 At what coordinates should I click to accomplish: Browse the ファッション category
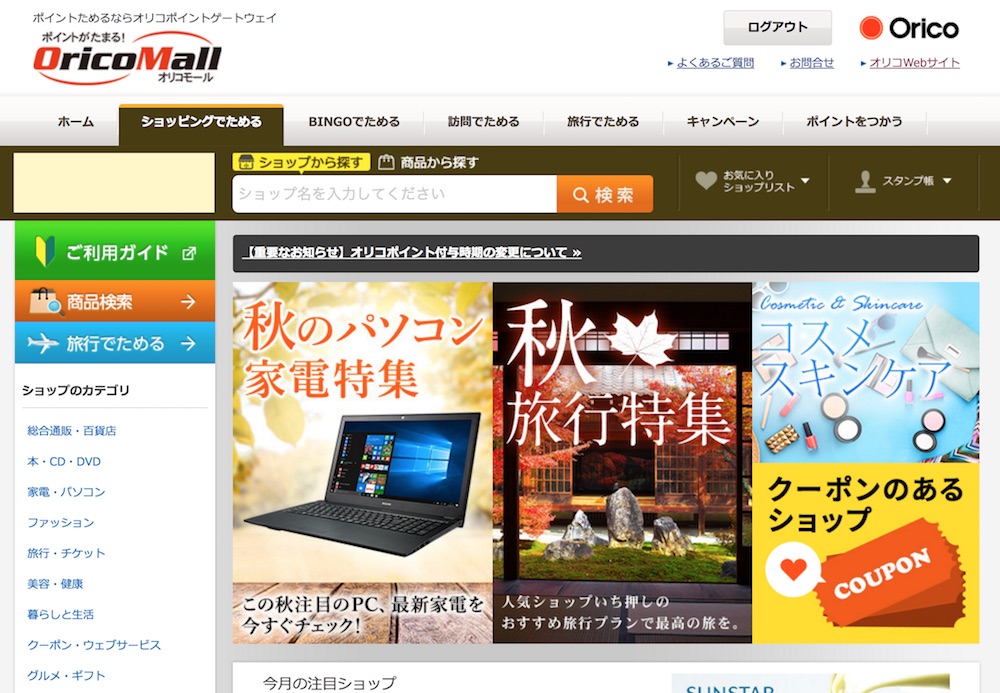61,522
